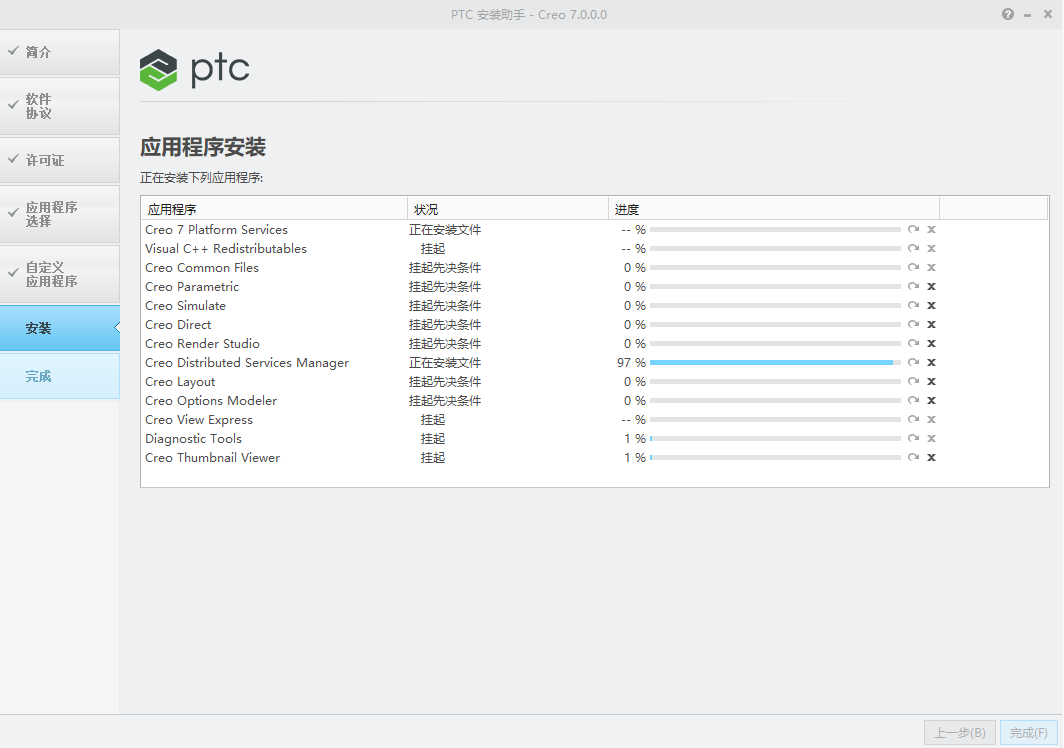The height and width of the screenshot is (748, 1064).
Task: Click the 上一步(B) button
Action: (958, 732)
